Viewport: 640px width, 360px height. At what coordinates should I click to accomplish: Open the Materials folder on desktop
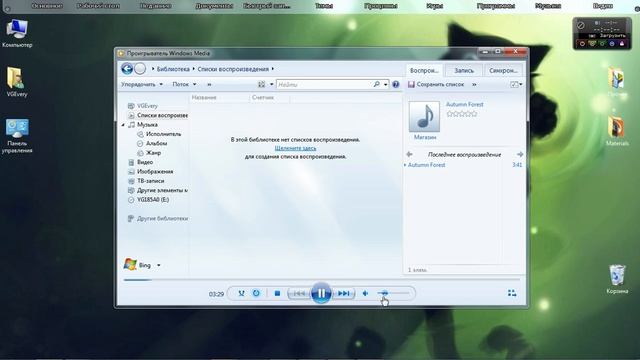617,131
